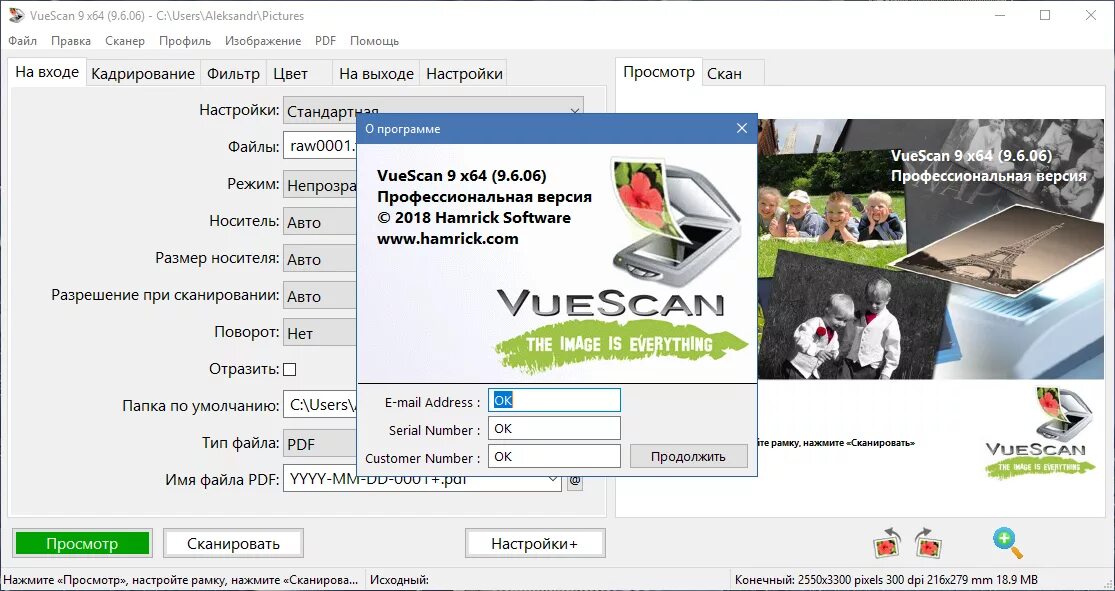Click the Файлы input field
Viewport: 1115px width, 591px height.
pyautogui.click(x=320, y=147)
